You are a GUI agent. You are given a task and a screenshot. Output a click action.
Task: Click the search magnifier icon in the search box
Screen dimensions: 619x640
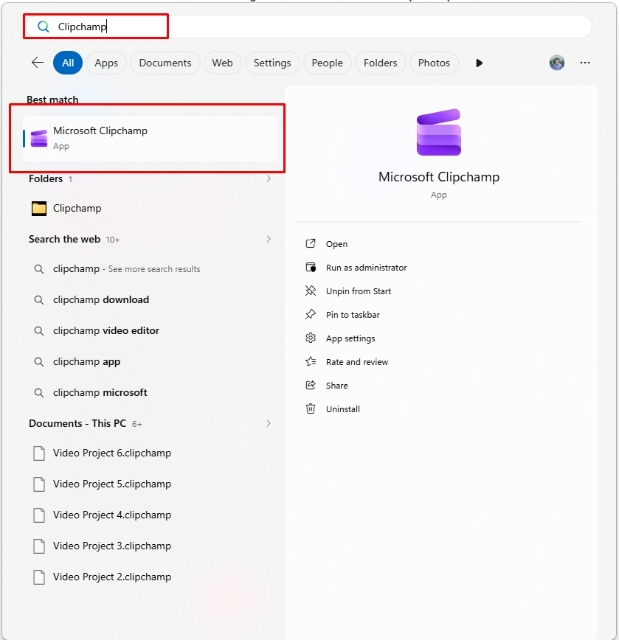(43, 27)
